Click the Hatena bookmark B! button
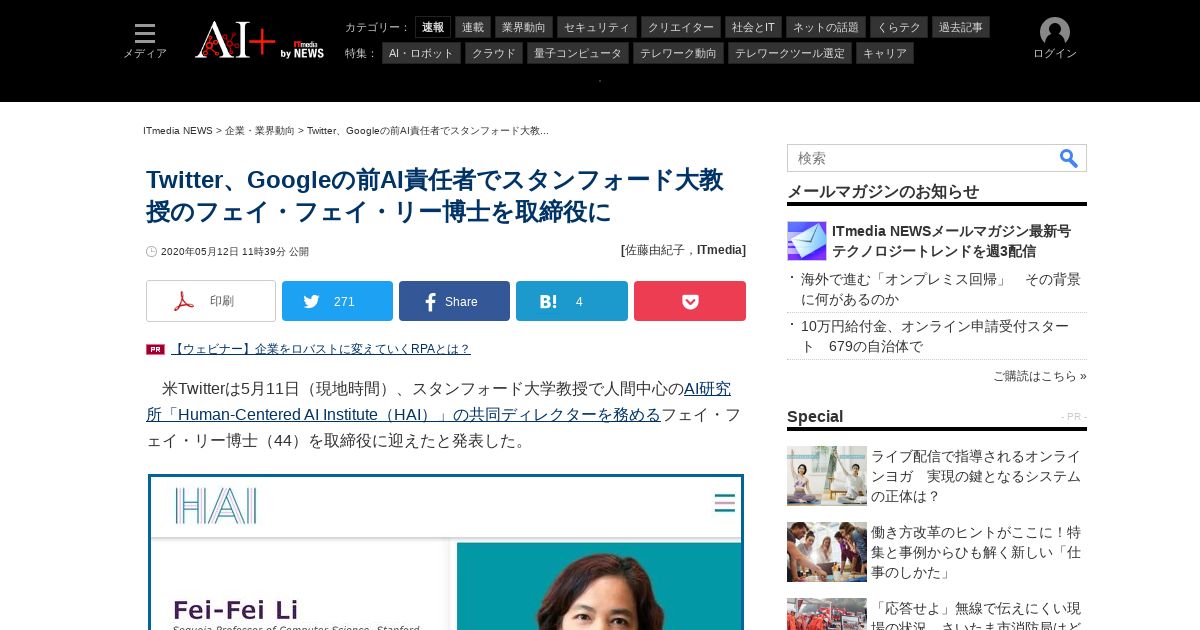This screenshot has width=1200, height=630. coord(572,301)
